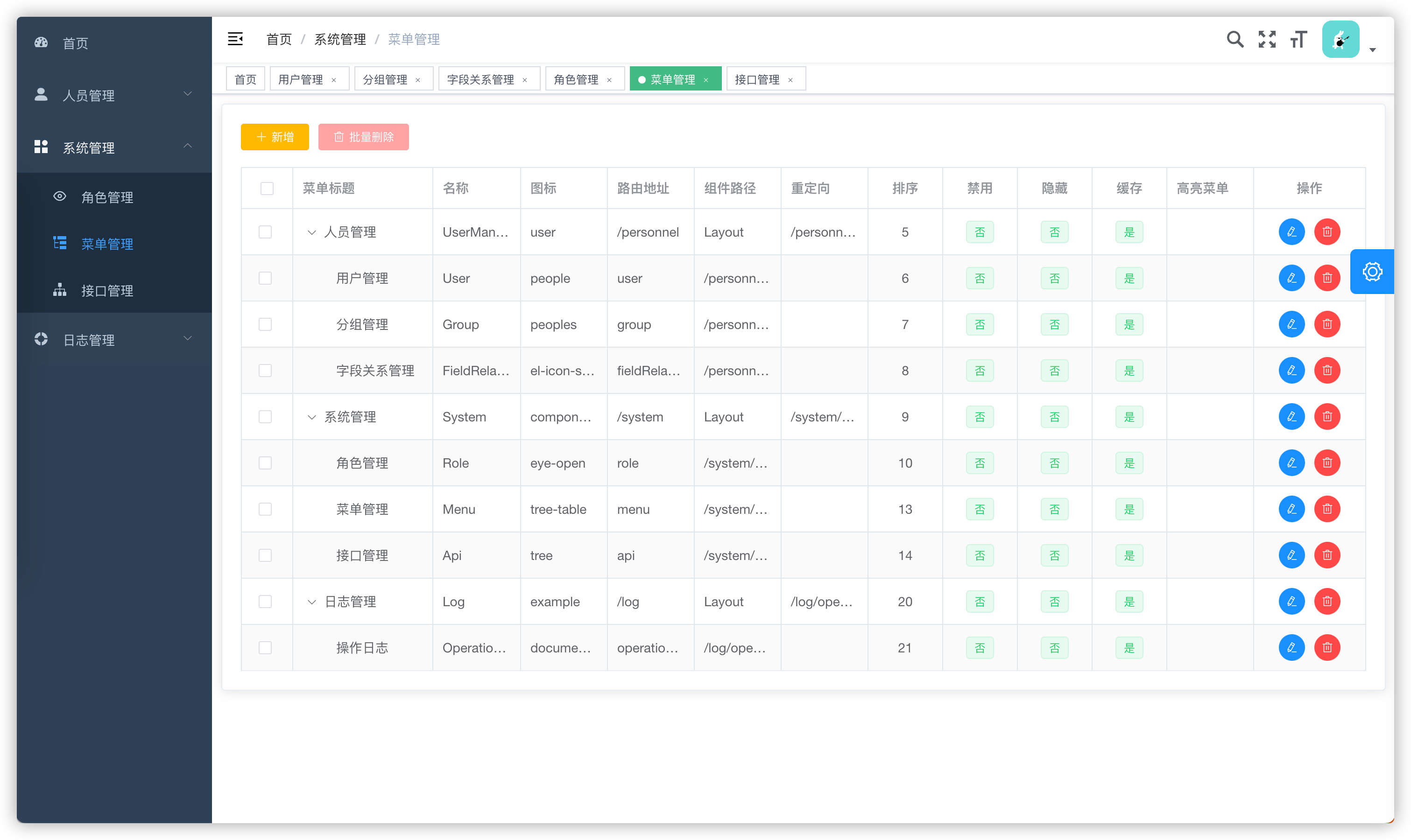The width and height of the screenshot is (1411, 840).
Task: Delete the 人员管理 row
Action: pyautogui.click(x=1326, y=232)
